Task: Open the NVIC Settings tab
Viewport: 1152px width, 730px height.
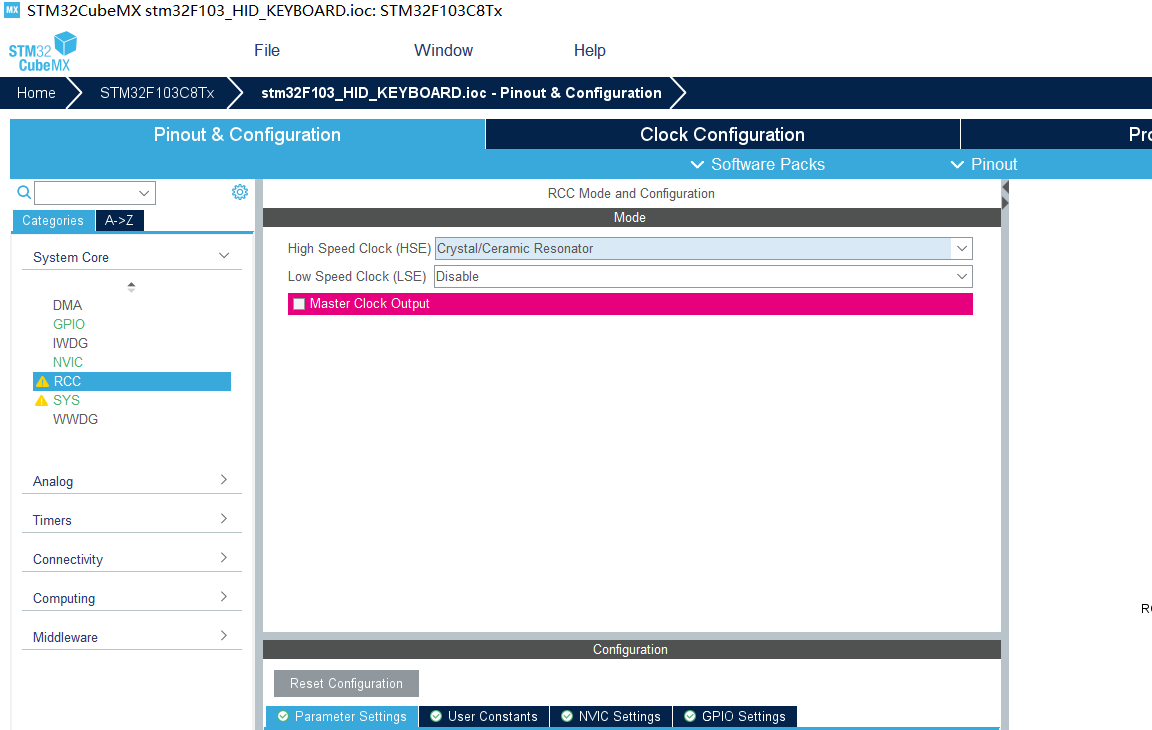Action: point(611,716)
